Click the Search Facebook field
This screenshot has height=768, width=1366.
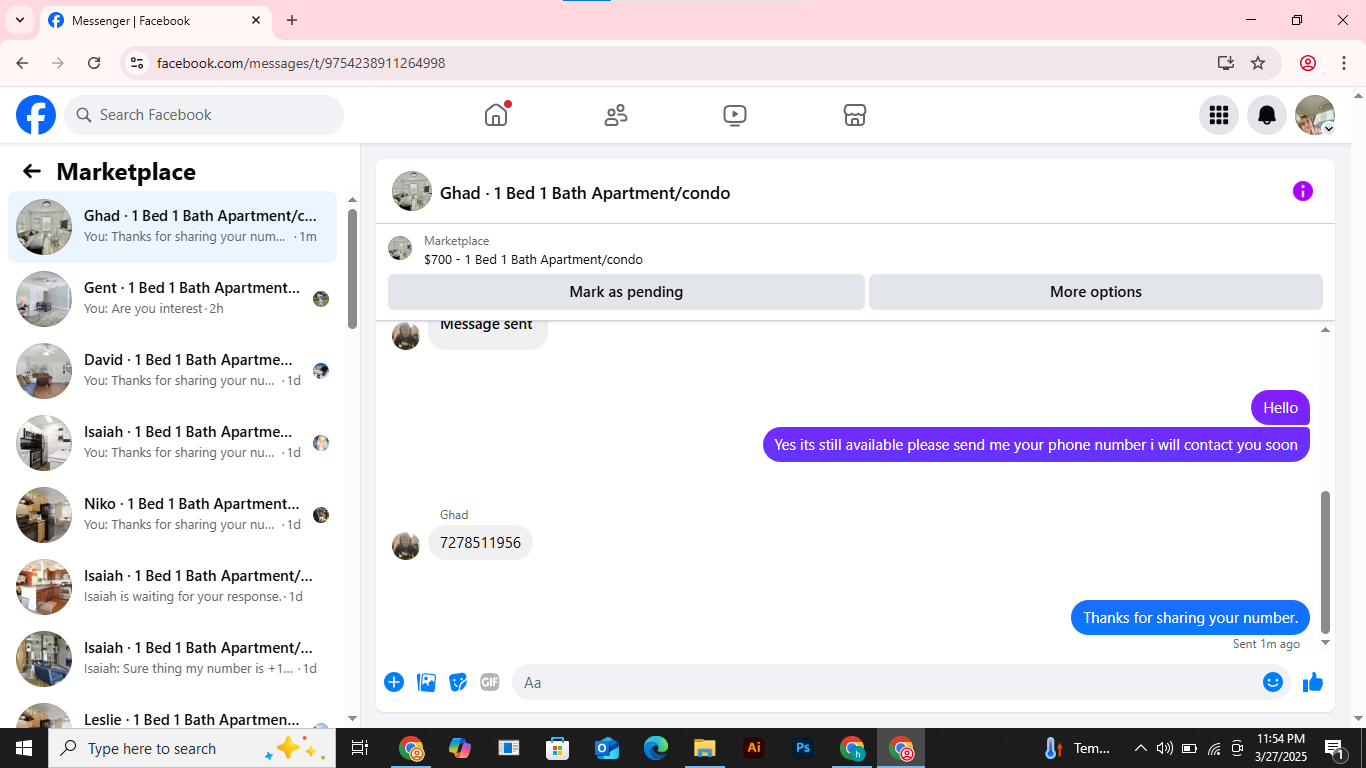pyautogui.click(x=204, y=115)
